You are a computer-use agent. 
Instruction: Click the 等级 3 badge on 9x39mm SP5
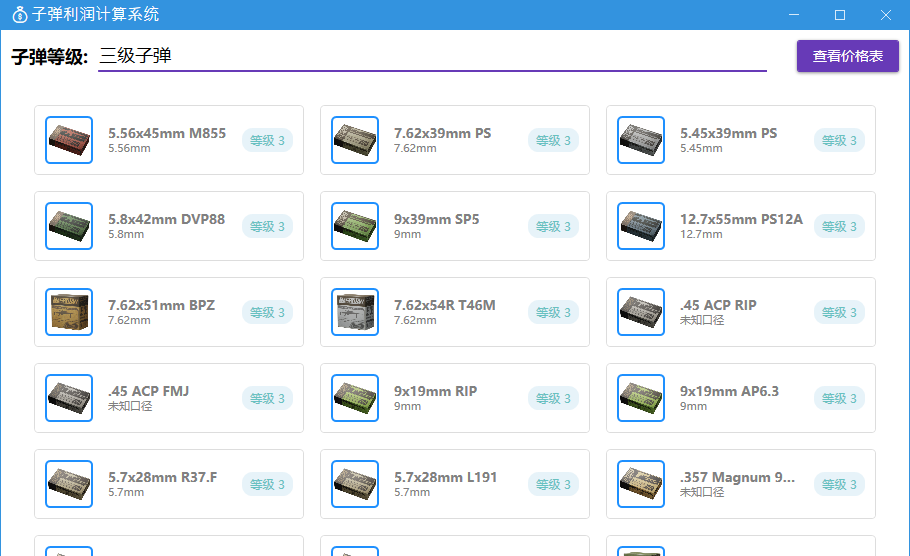tap(553, 227)
